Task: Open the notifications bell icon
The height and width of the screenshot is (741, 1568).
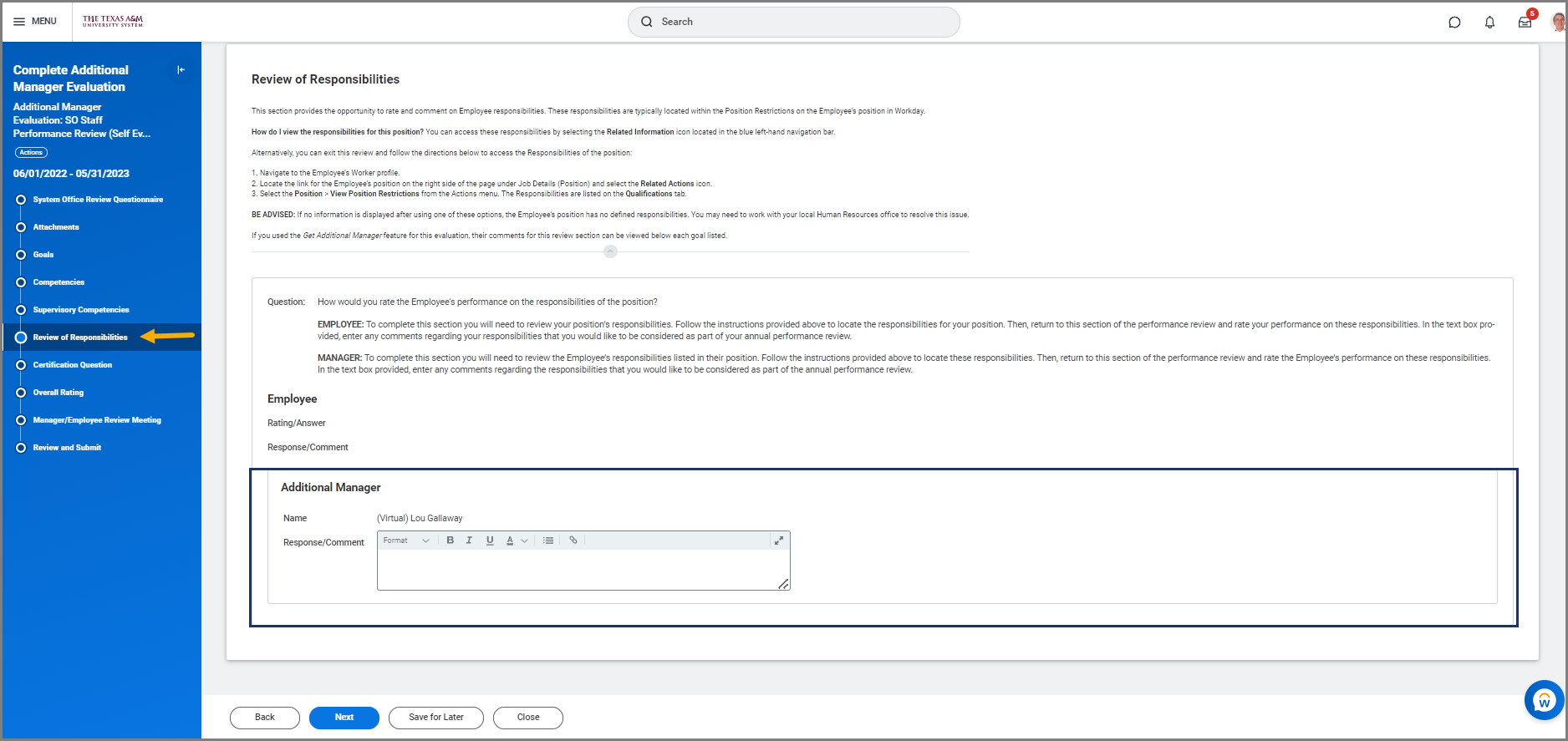Action: pyautogui.click(x=1489, y=23)
